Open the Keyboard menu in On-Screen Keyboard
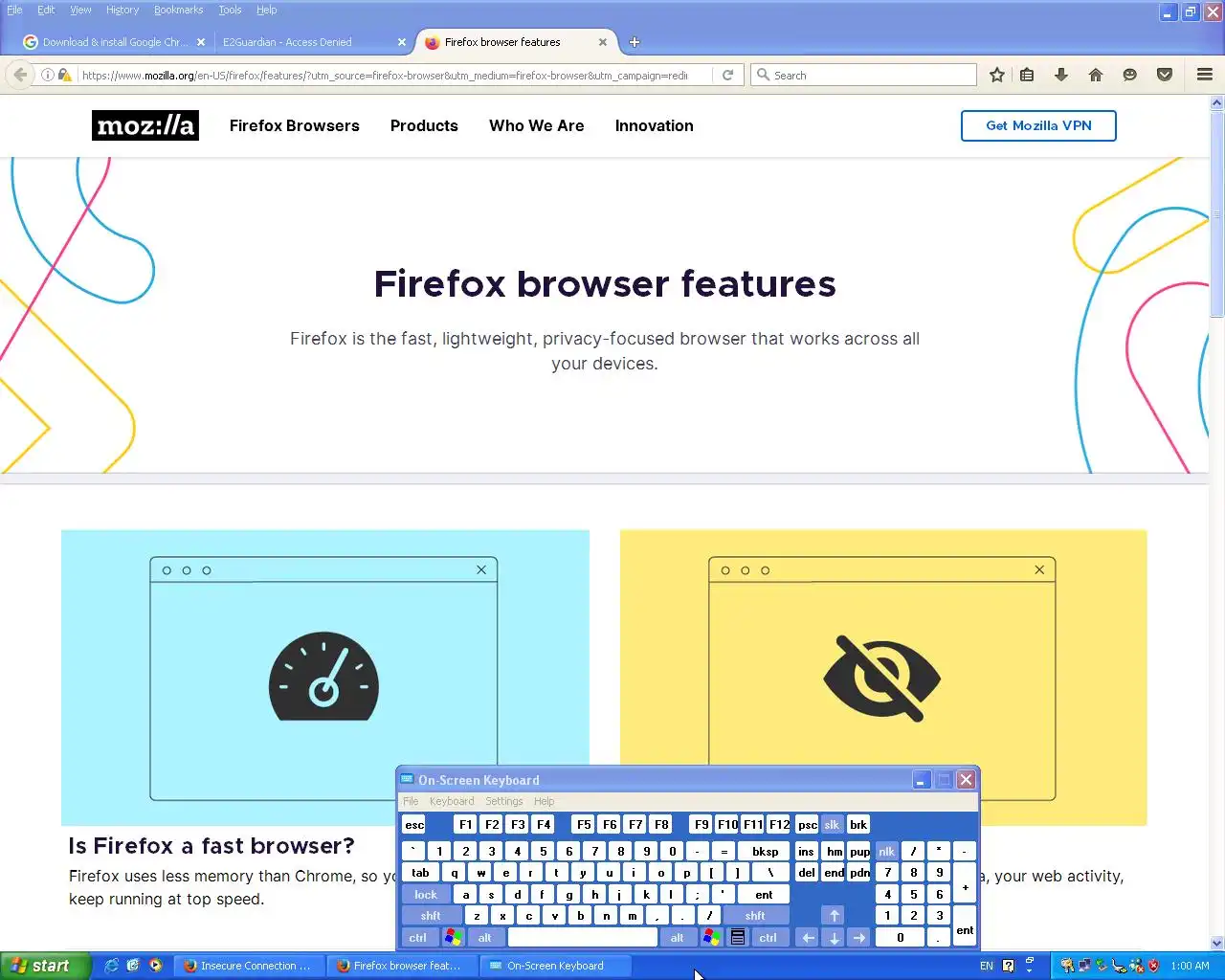Viewport: 1225px width, 980px height. (x=452, y=801)
